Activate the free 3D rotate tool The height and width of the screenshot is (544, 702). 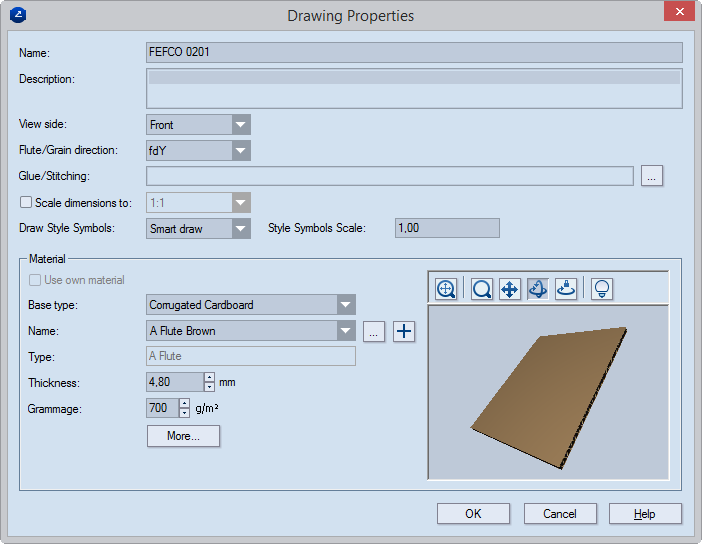click(537, 289)
